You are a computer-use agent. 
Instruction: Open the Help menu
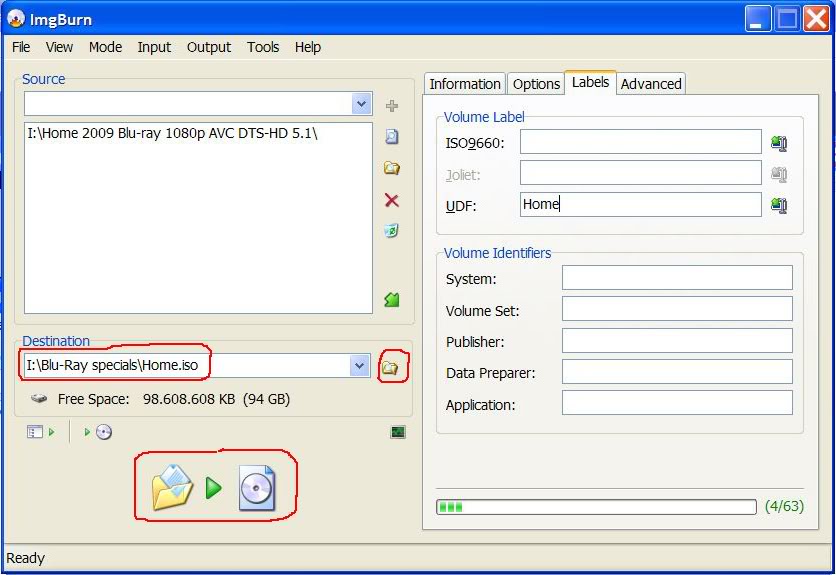[308, 47]
